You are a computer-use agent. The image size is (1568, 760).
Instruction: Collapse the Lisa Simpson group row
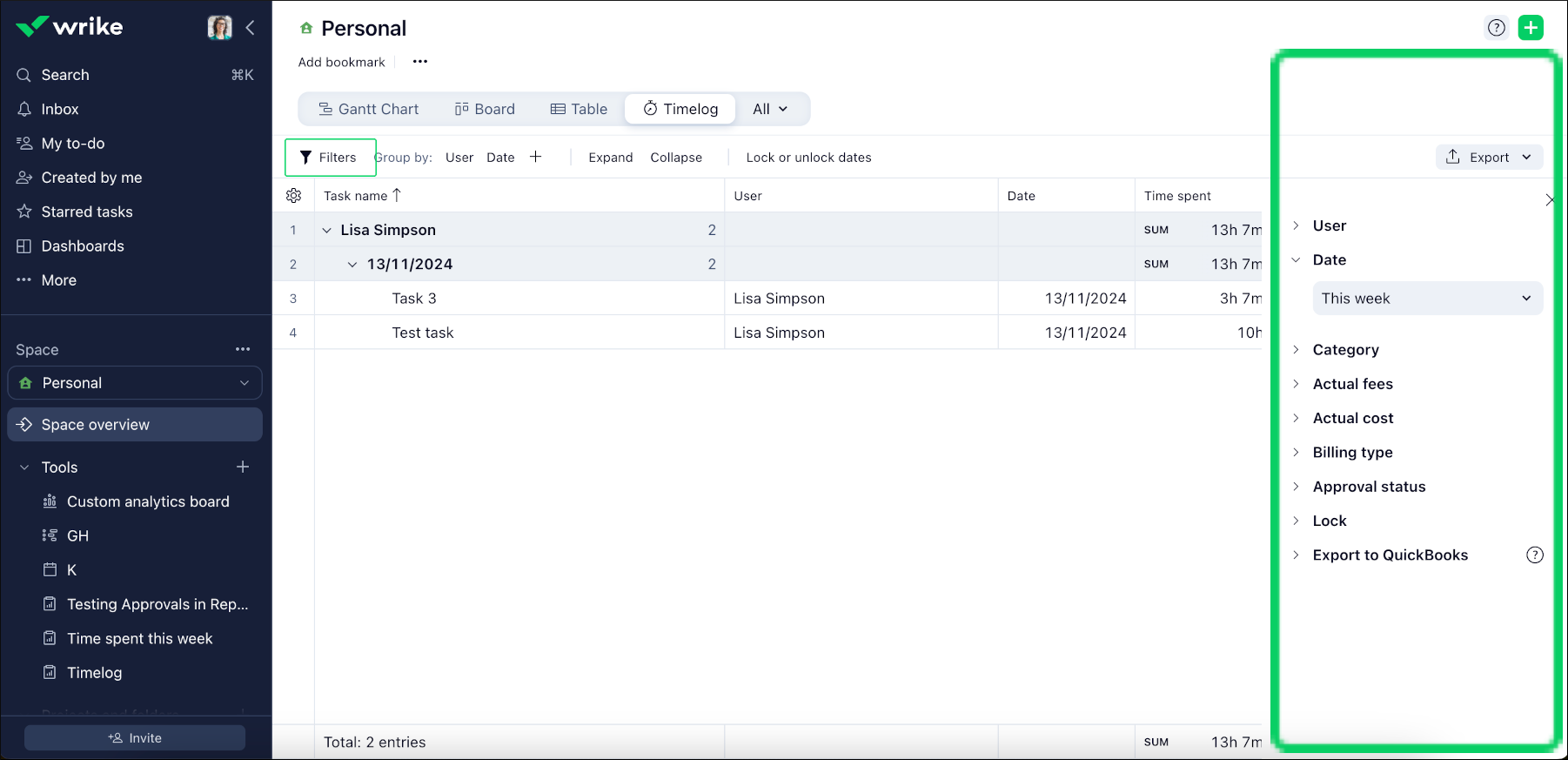(327, 231)
